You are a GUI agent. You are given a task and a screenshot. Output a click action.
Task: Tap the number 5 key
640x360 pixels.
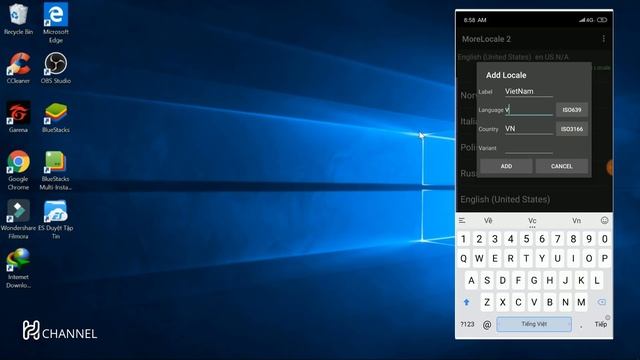(x=526, y=239)
